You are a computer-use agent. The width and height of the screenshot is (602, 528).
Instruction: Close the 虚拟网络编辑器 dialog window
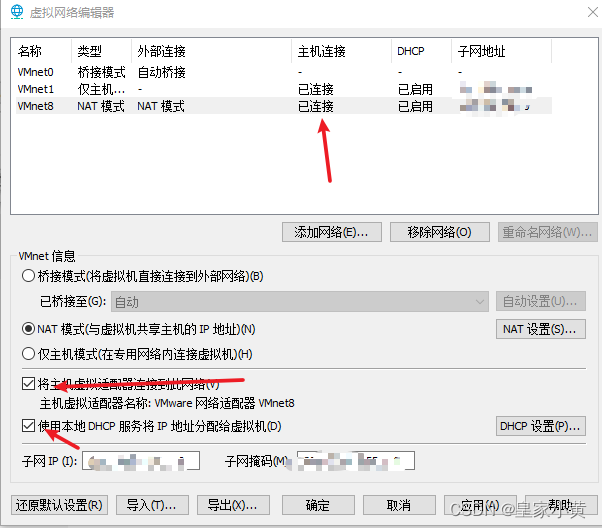(593, 12)
